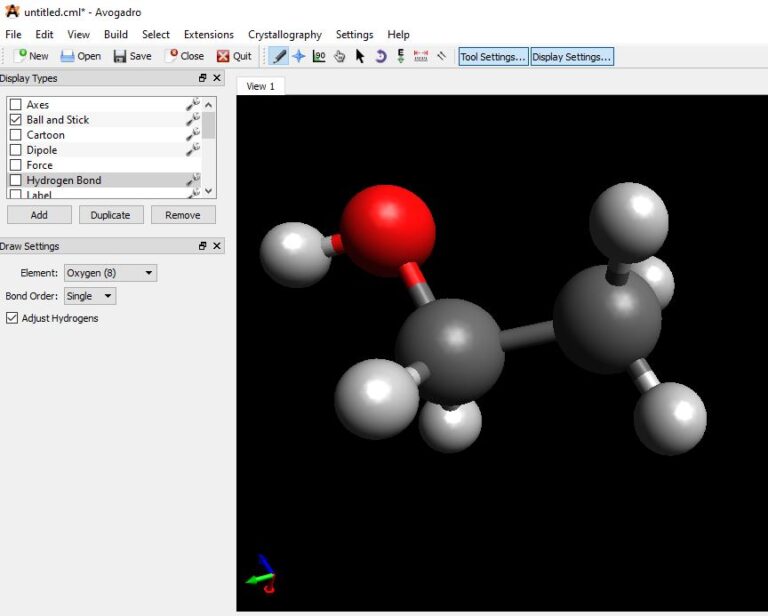Viewport: 768px width, 616px height.
Task: Open Ball and Stick settings wrench
Action: [x=192, y=120]
